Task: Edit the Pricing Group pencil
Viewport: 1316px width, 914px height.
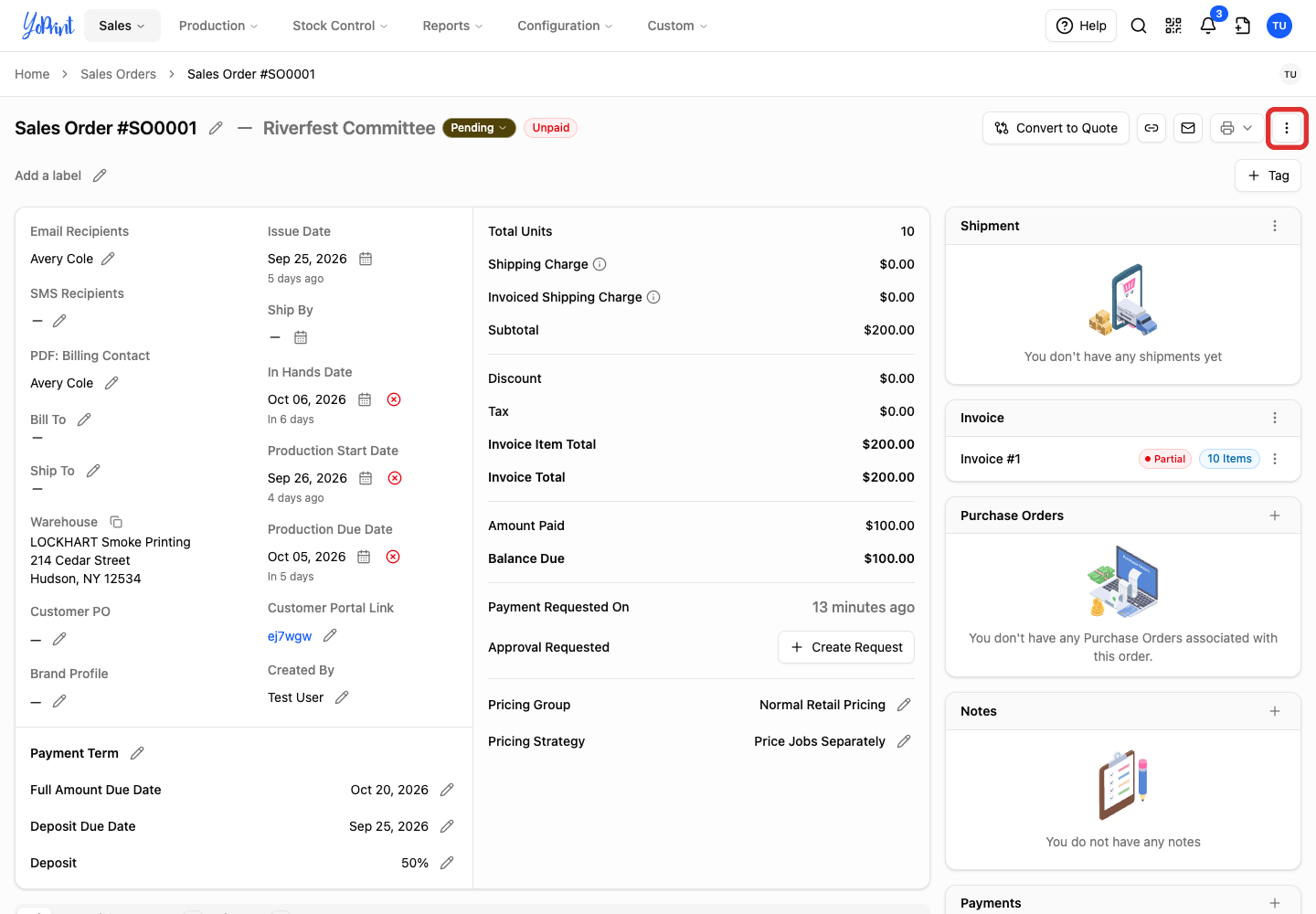Action: (x=904, y=705)
